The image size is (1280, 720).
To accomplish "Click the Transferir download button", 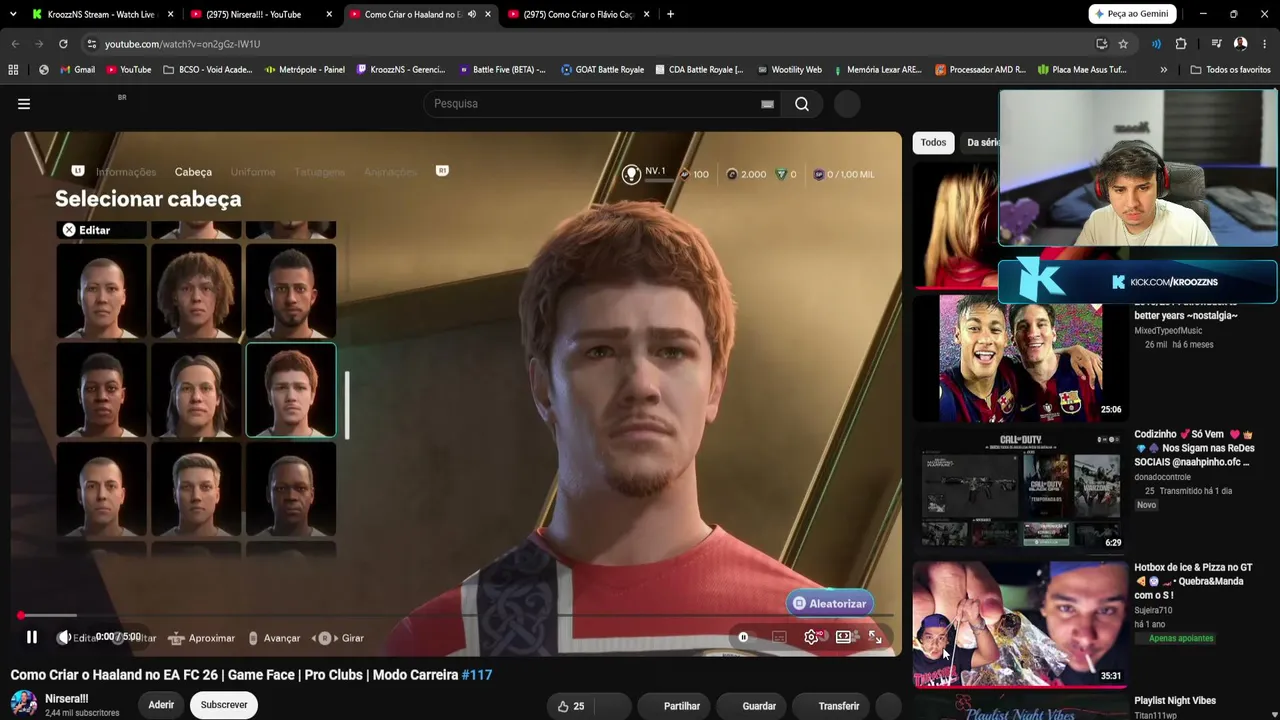I will coord(830,706).
